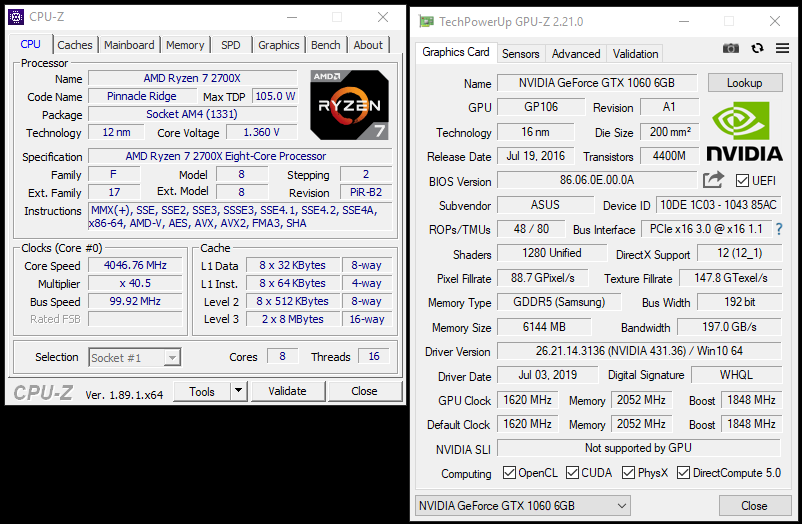Click the BIOS share/export arrow icon
This screenshot has height=524, width=802.
click(714, 180)
